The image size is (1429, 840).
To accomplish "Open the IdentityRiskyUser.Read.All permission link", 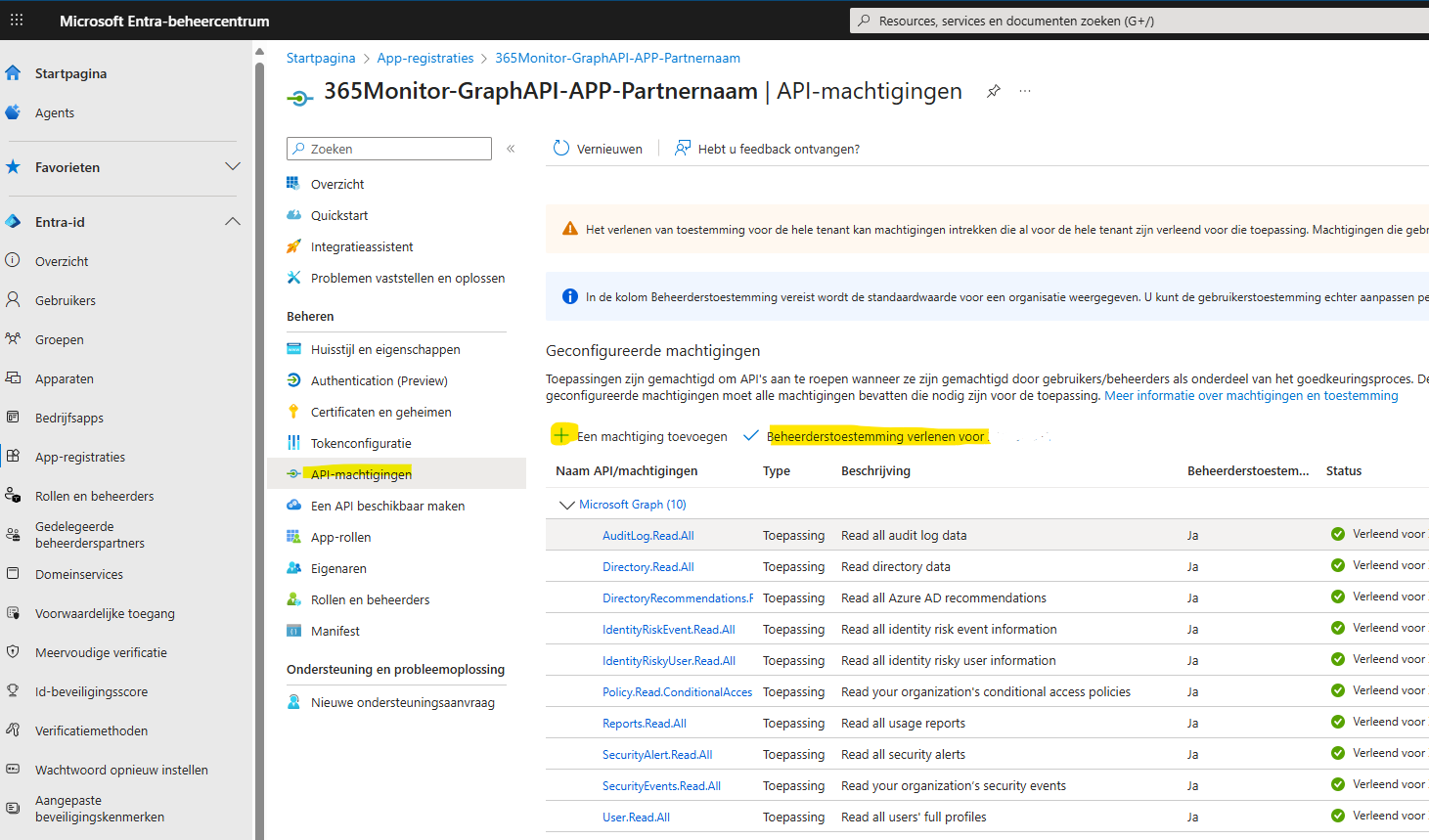I will point(669,661).
